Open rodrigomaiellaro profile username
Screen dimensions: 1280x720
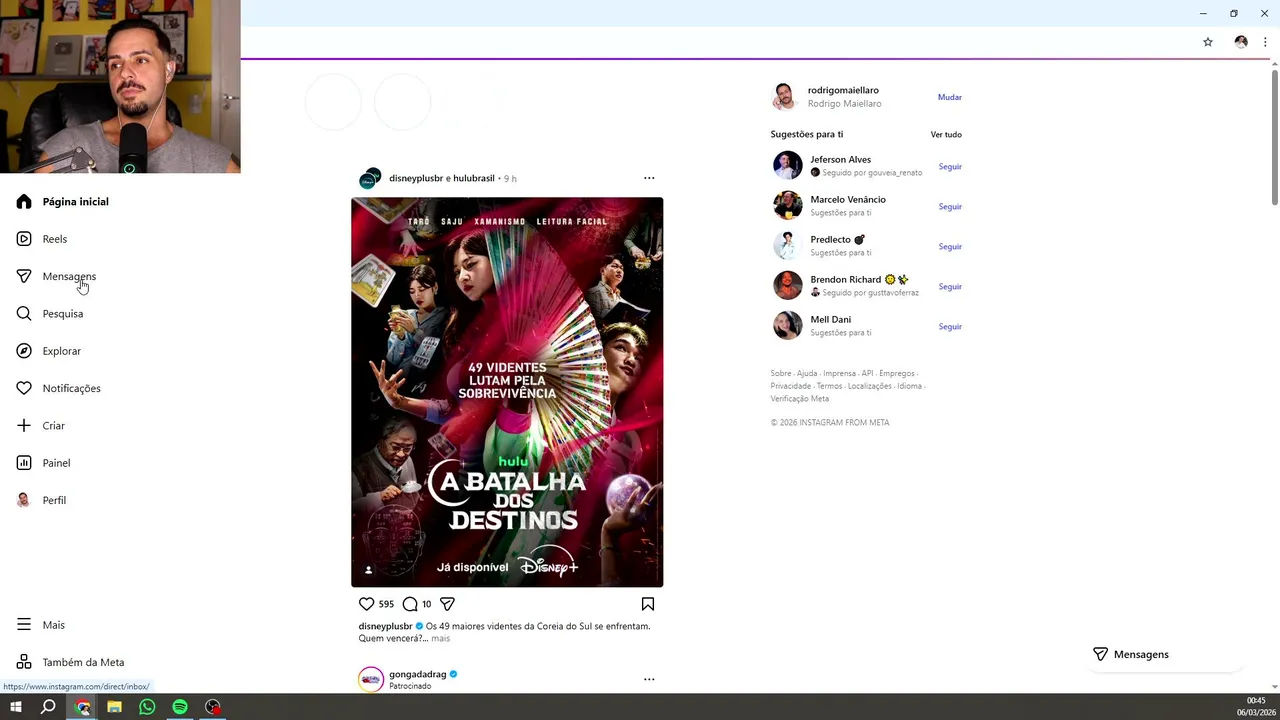click(x=843, y=90)
